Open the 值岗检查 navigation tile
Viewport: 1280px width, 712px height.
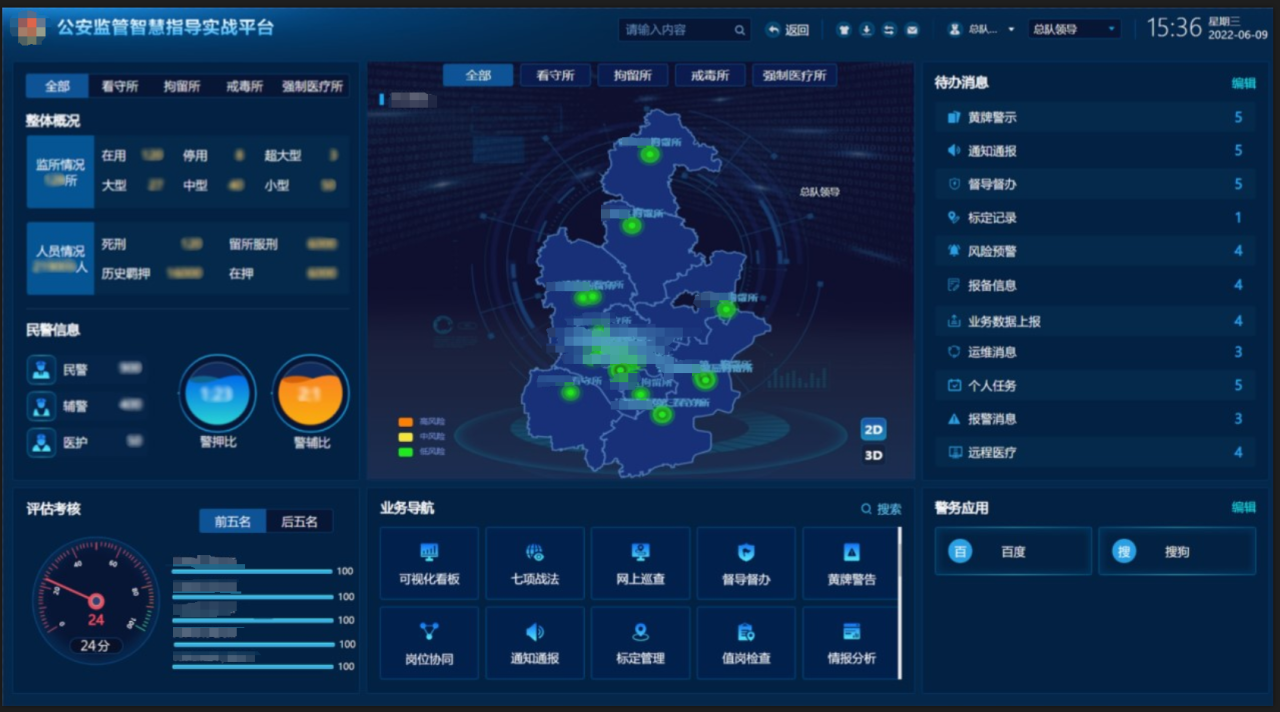[x=746, y=643]
